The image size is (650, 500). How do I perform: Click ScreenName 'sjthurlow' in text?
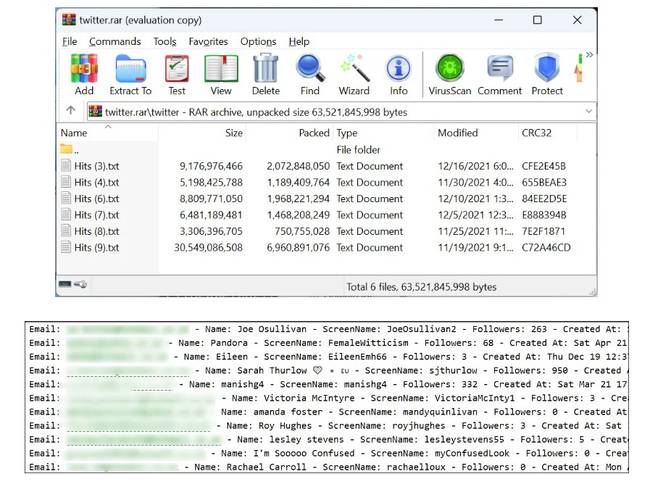[x=453, y=370]
